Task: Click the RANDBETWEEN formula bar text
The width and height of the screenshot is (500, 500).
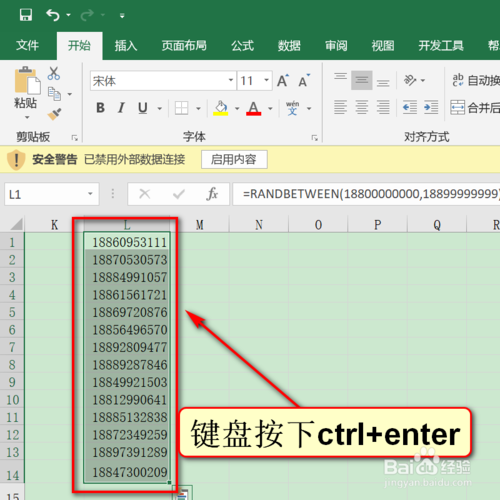Action: pos(371,194)
